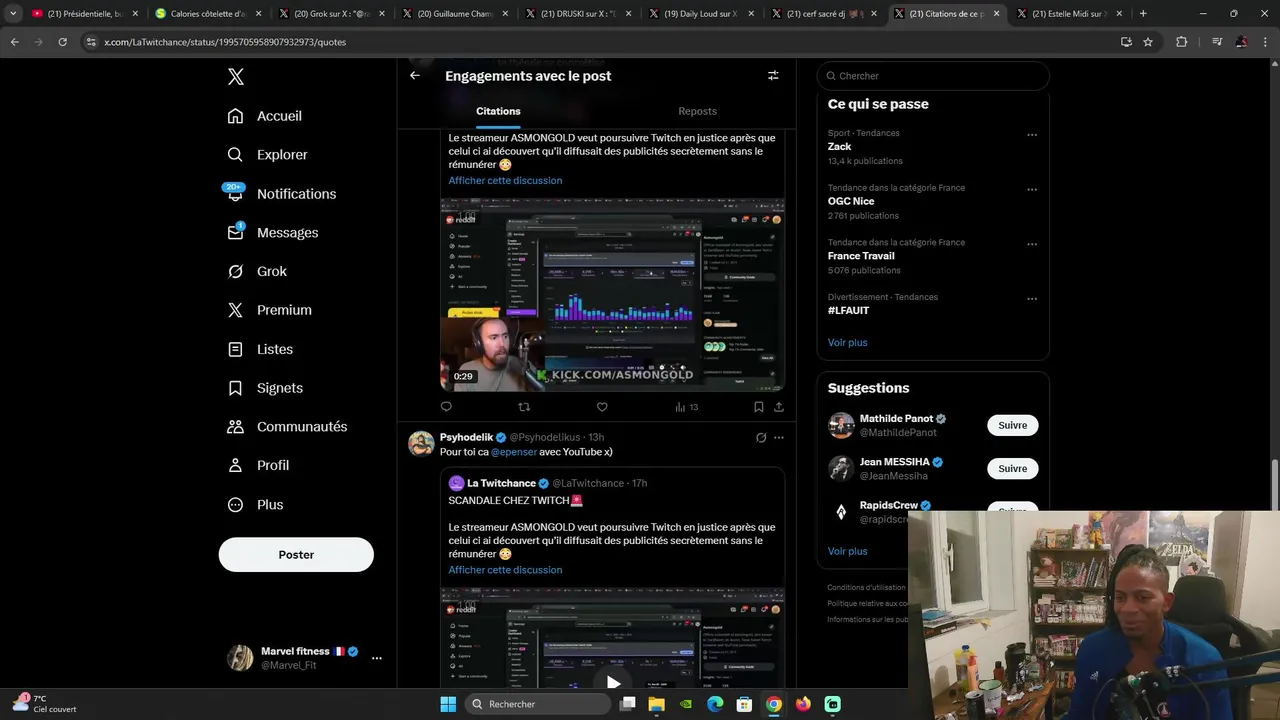Share the first quoted post

coord(779,407)
